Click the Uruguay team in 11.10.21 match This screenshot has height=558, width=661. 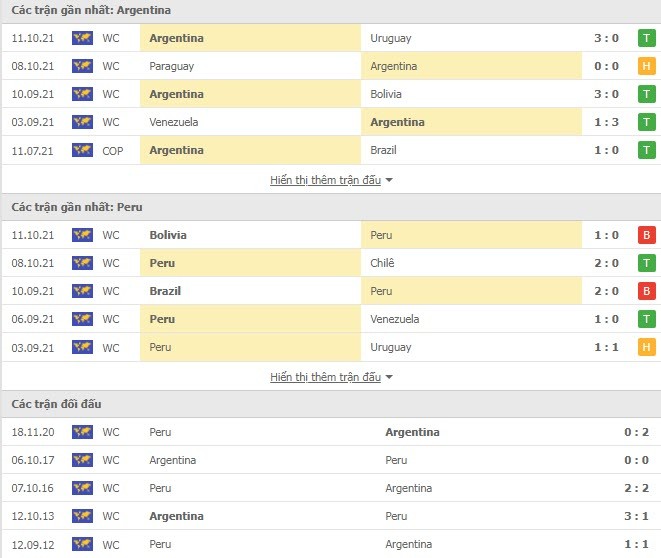390,38
